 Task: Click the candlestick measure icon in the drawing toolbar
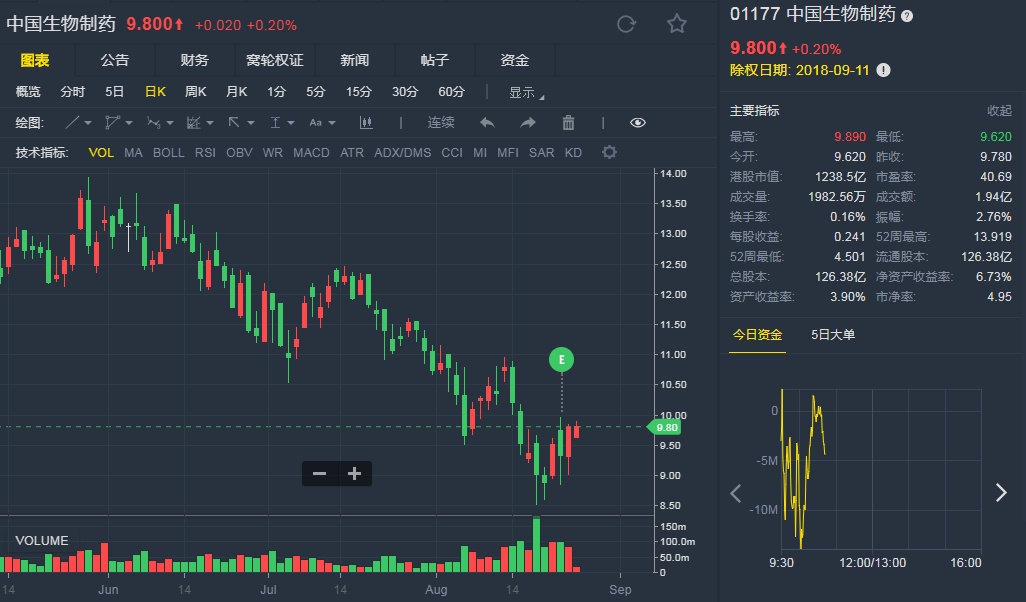click(x=366, y=123)
